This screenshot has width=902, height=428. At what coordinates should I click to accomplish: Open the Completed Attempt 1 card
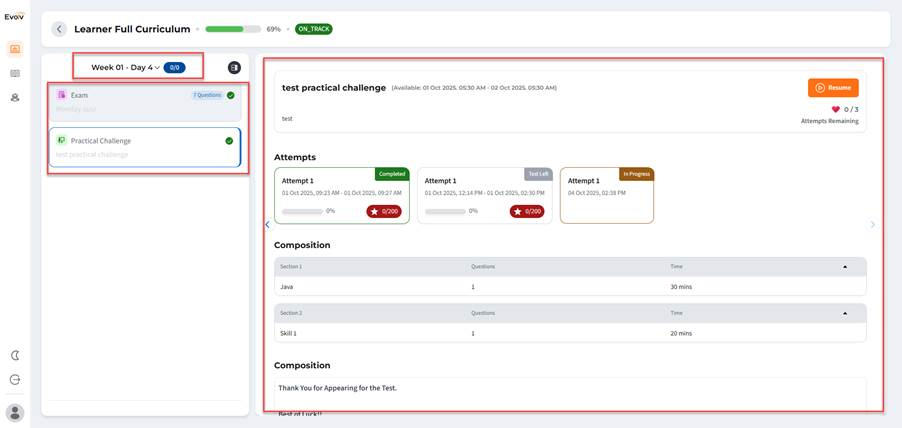(342, 196)
